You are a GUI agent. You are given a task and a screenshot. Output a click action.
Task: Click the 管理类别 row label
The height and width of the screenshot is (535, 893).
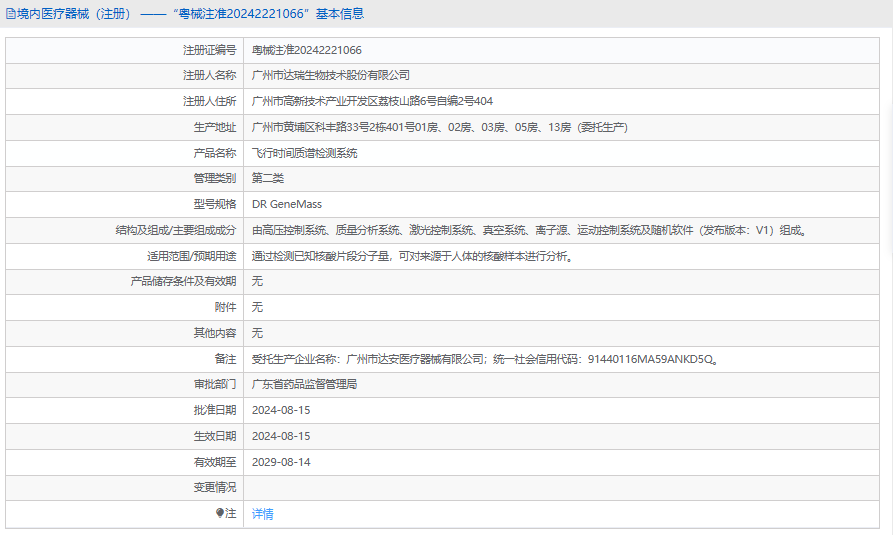(215, 178)
